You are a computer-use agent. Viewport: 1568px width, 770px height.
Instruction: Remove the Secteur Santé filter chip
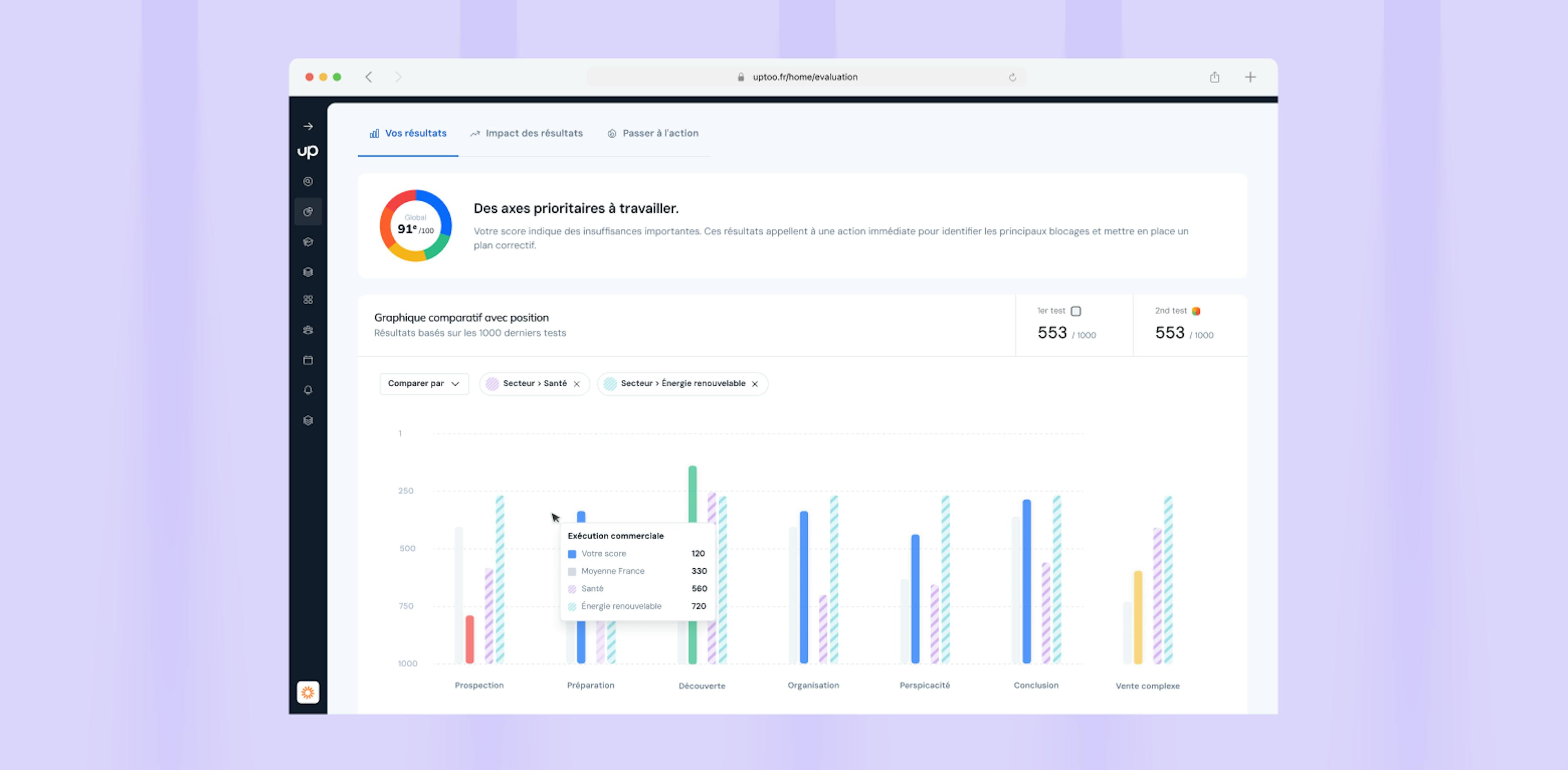click(577, 384)
